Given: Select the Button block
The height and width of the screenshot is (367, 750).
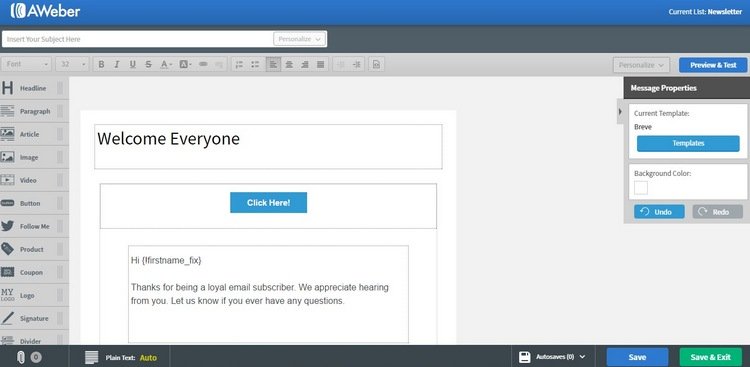Looking at the screenshot, I should [33, 203].
